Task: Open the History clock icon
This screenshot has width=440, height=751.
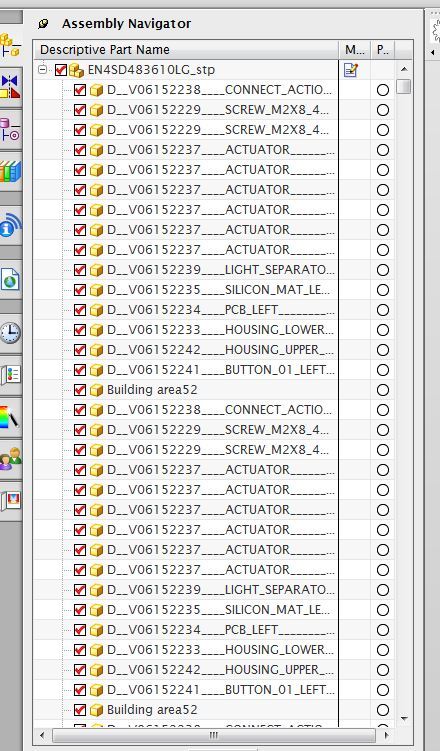Action: point(10,333)
